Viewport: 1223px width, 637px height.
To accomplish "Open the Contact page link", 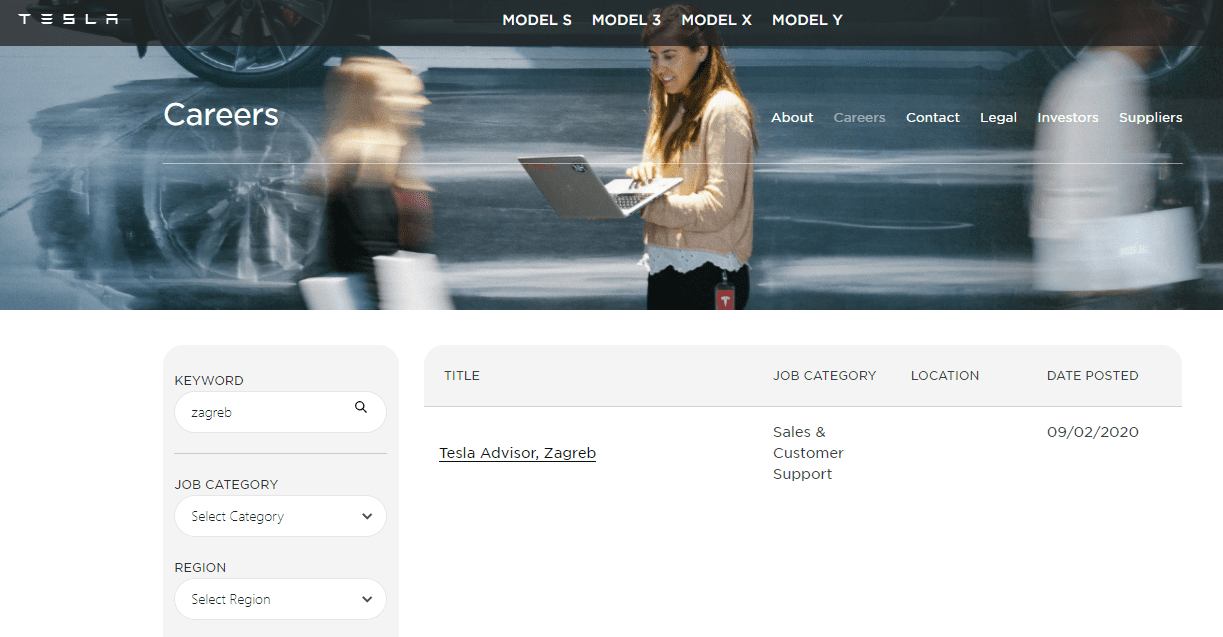I will 933,117.
